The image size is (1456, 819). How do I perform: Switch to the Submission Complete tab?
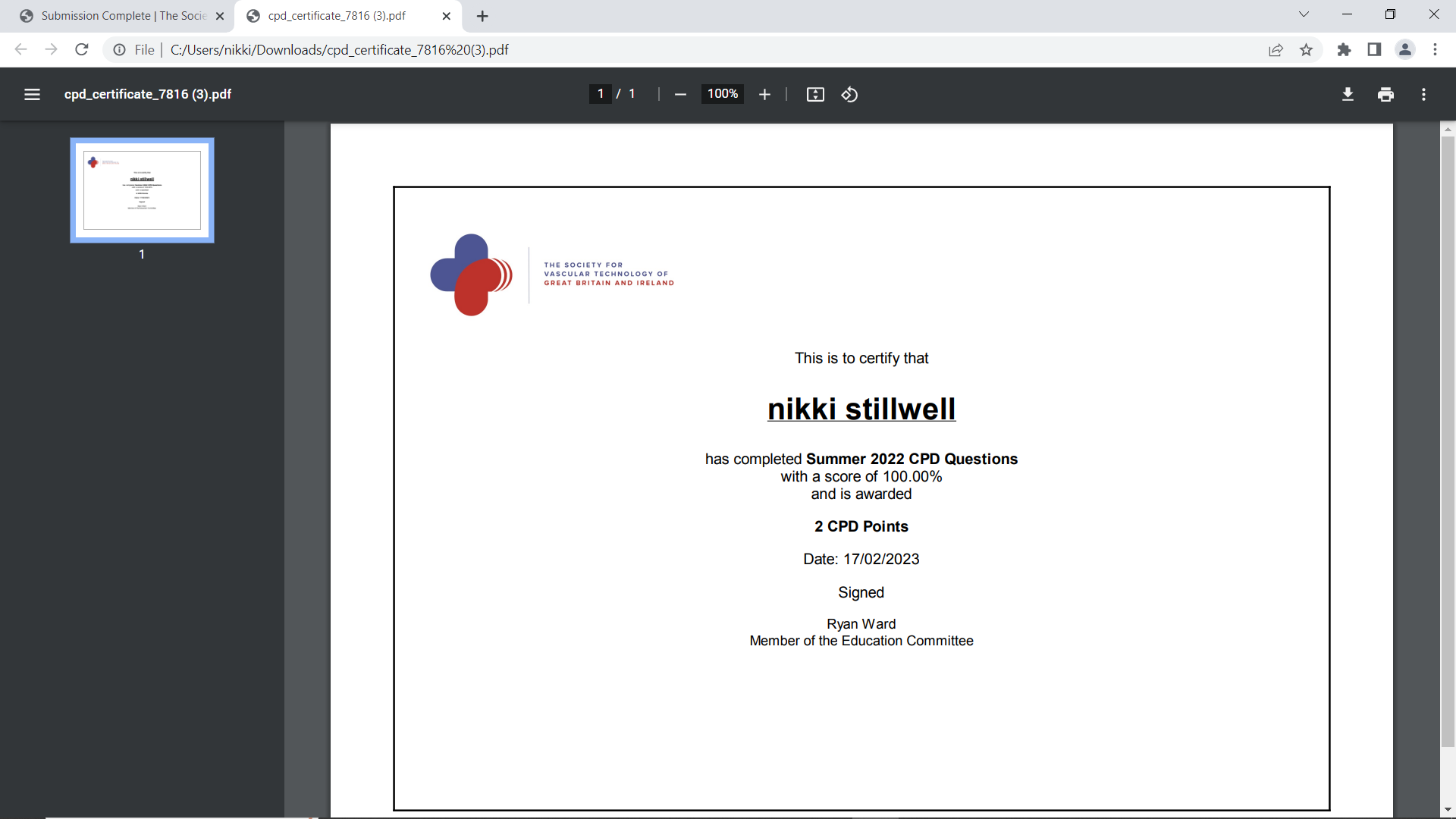pos(121,16)
